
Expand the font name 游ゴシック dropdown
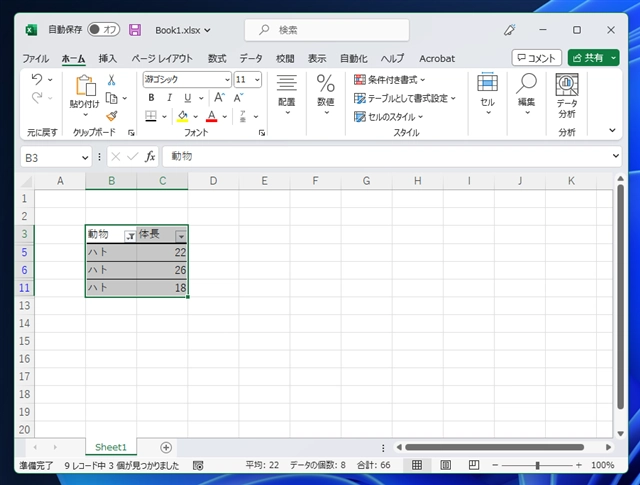point(227,79)
